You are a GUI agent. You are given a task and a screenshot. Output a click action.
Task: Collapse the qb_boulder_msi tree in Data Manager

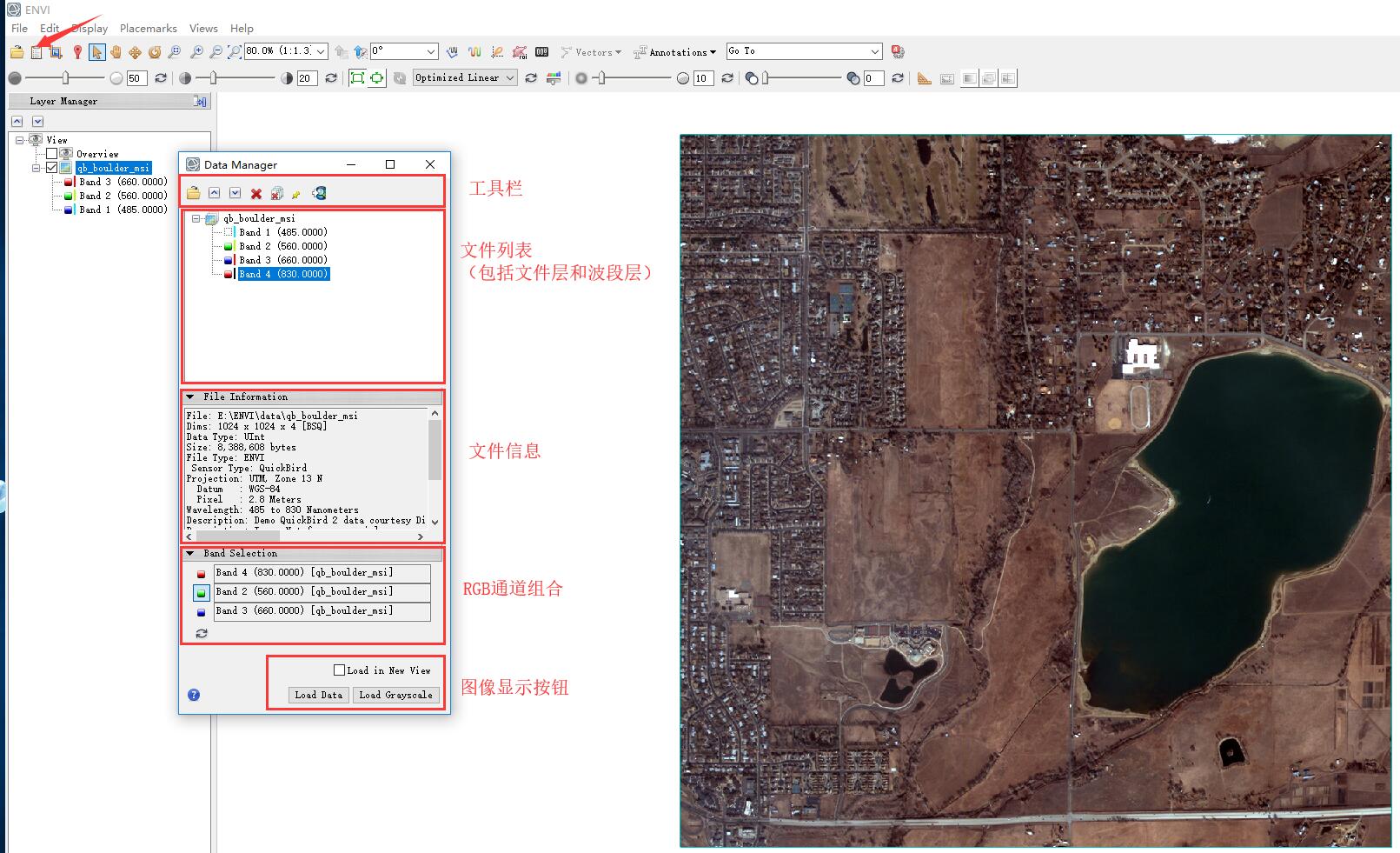(196, 218)
